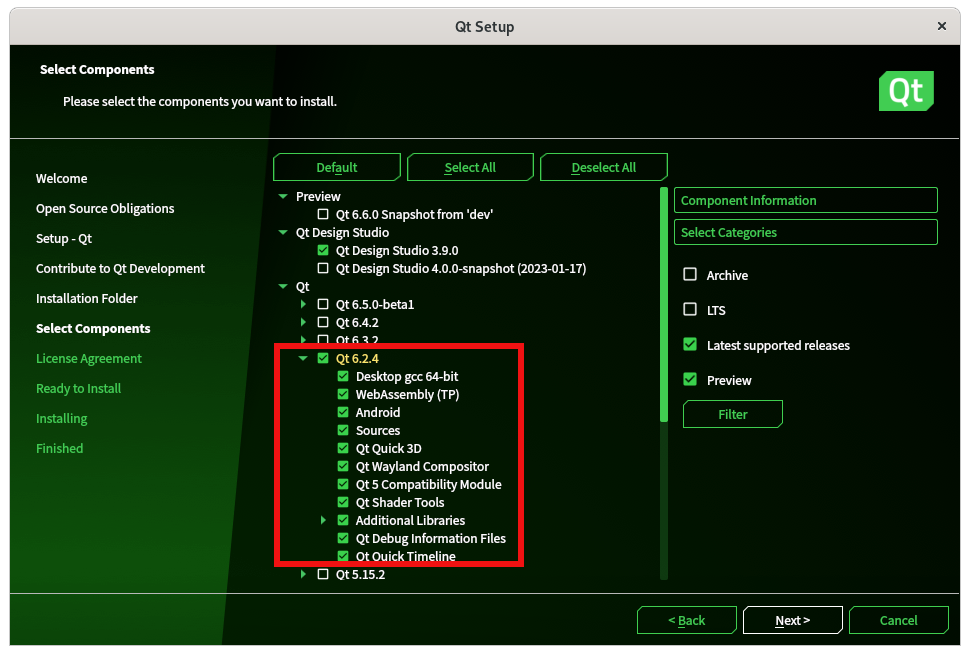970x655 pixels.
Task: Click the component list scrollbar
Action: 664,304
